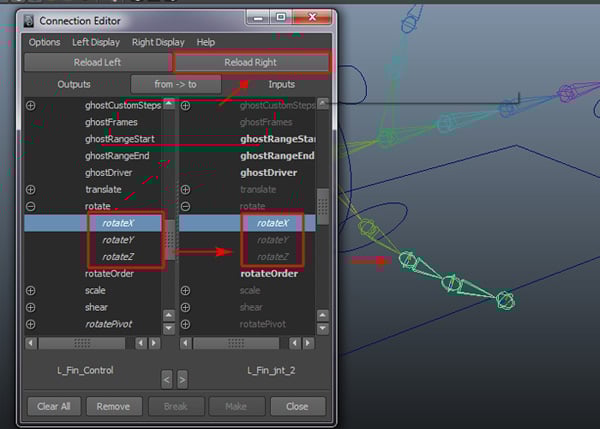
Task: Collapse rotate in the Inputs list
Action: [185, 206]
